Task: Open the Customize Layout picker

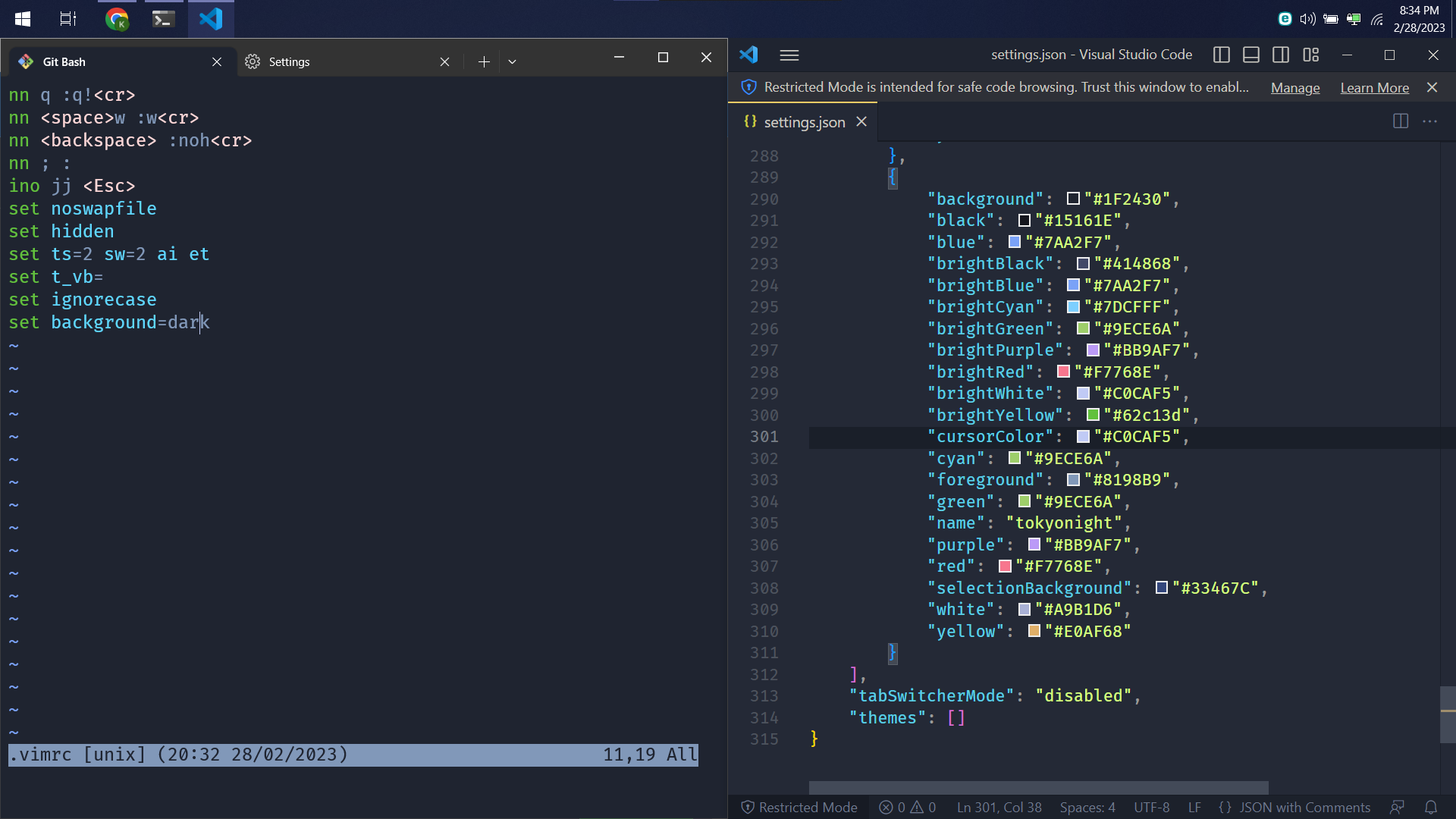Action: tap(1311, 55)
